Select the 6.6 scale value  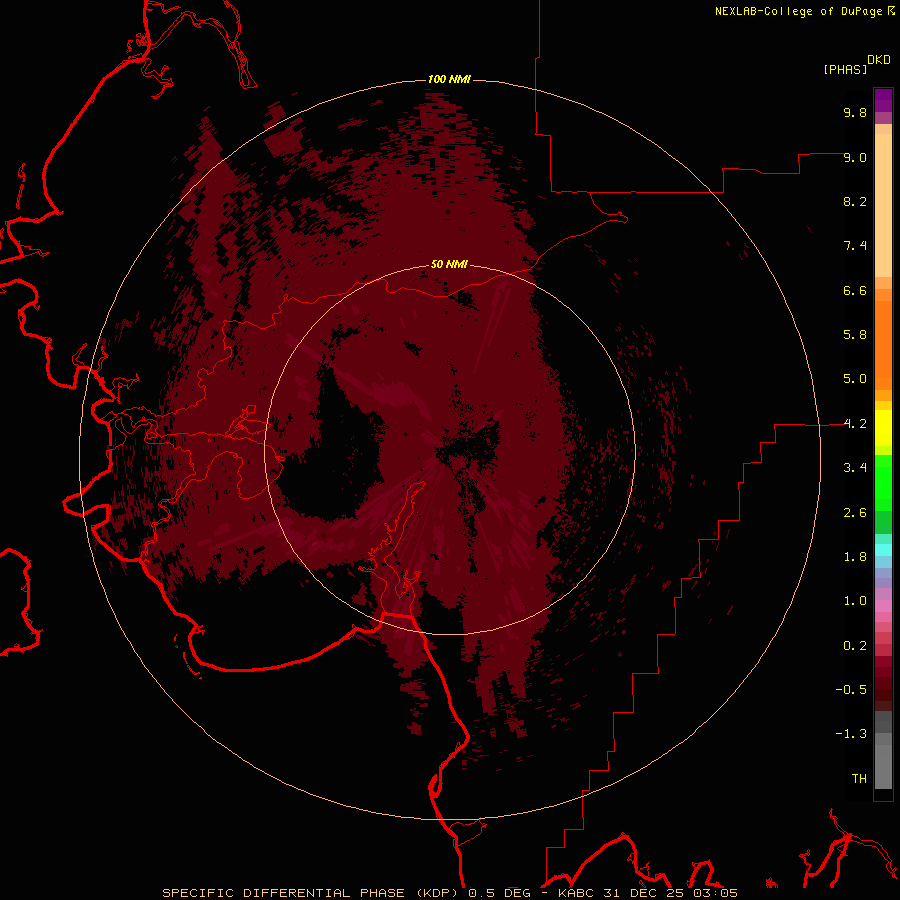(x=855, y=290)
